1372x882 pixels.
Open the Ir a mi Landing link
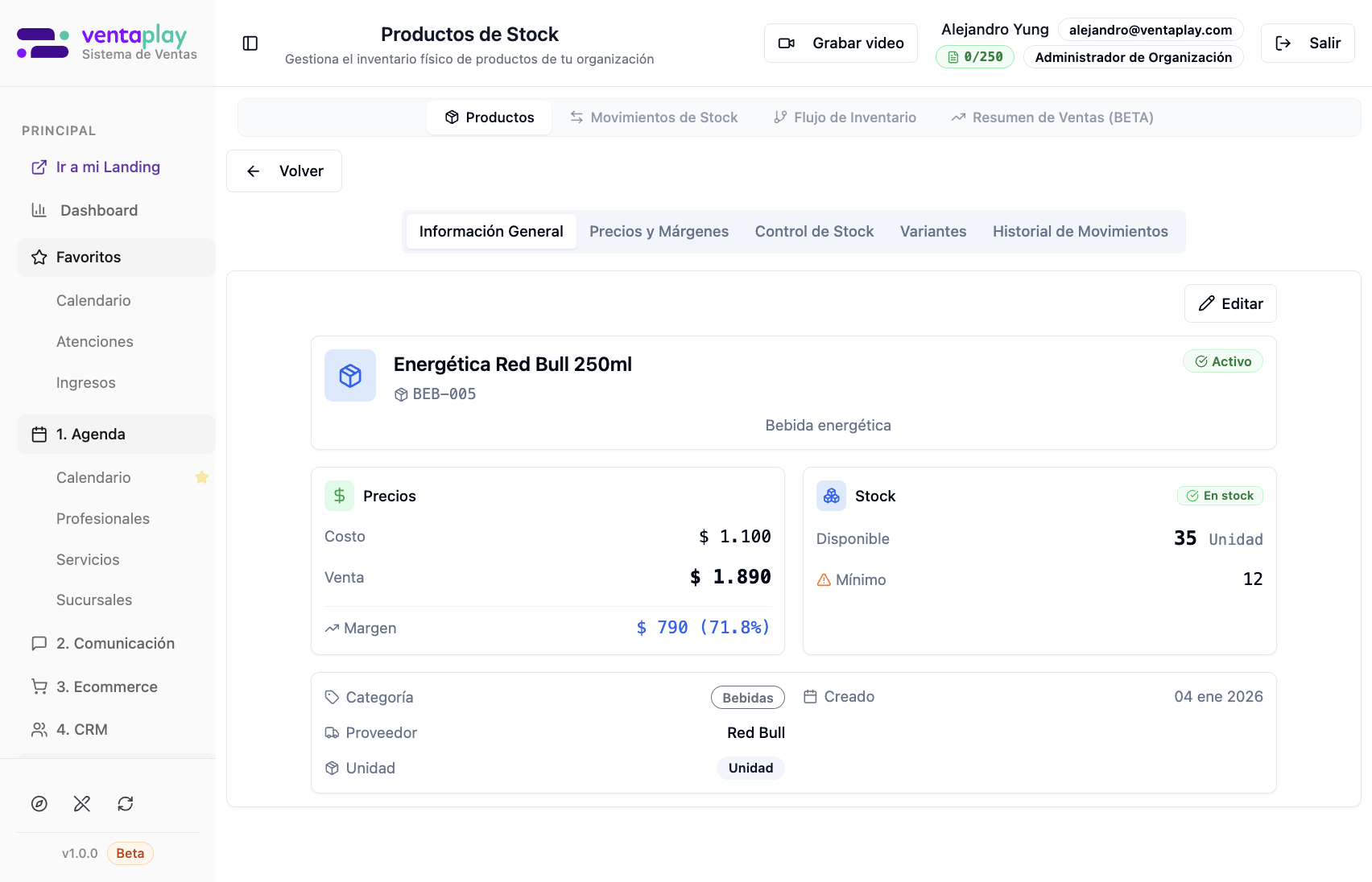click(x=108, y=167)
